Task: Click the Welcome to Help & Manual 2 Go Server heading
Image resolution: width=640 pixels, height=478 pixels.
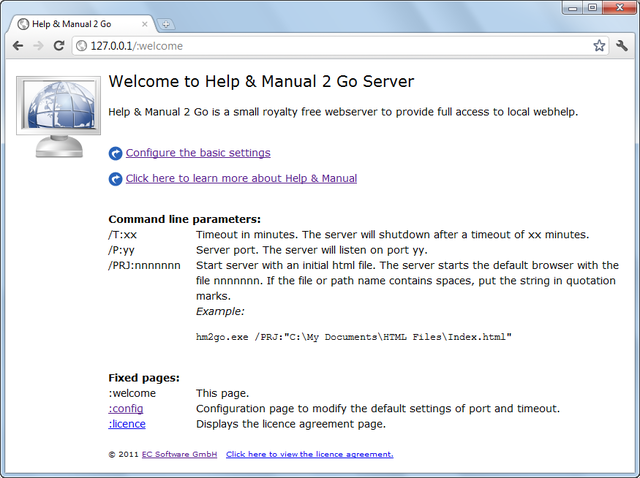Action: coord(261,82)
